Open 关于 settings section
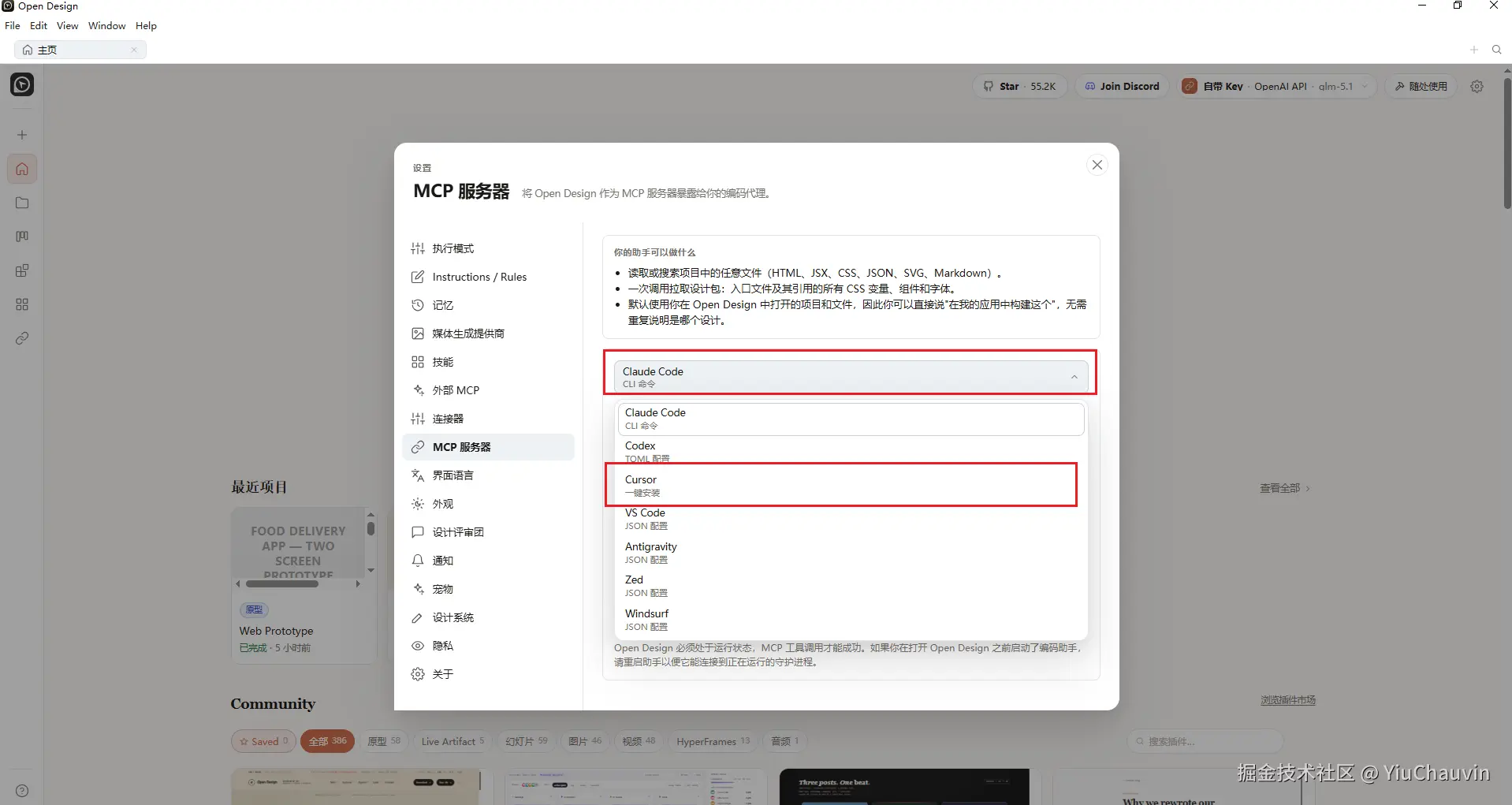Screen dimensions: 1512x805 coord(489,674)
